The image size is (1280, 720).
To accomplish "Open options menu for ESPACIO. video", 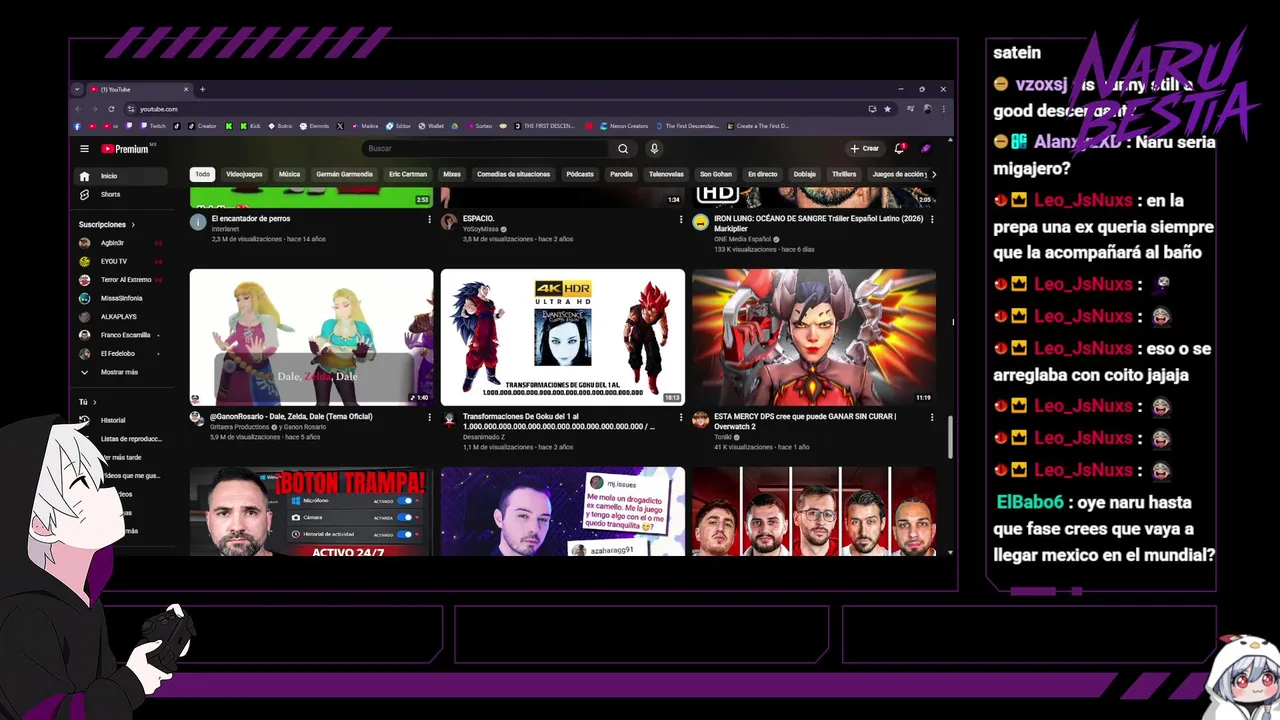I will tap(681, 219).
